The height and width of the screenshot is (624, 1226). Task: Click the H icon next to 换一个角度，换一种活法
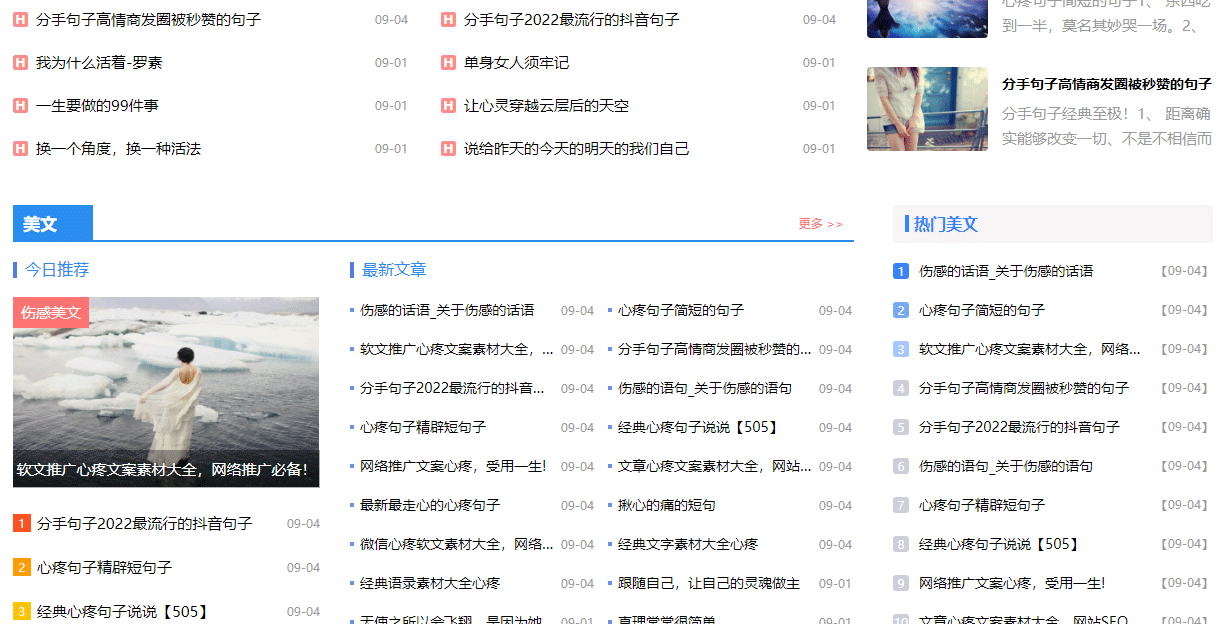[x=19, y=147]
